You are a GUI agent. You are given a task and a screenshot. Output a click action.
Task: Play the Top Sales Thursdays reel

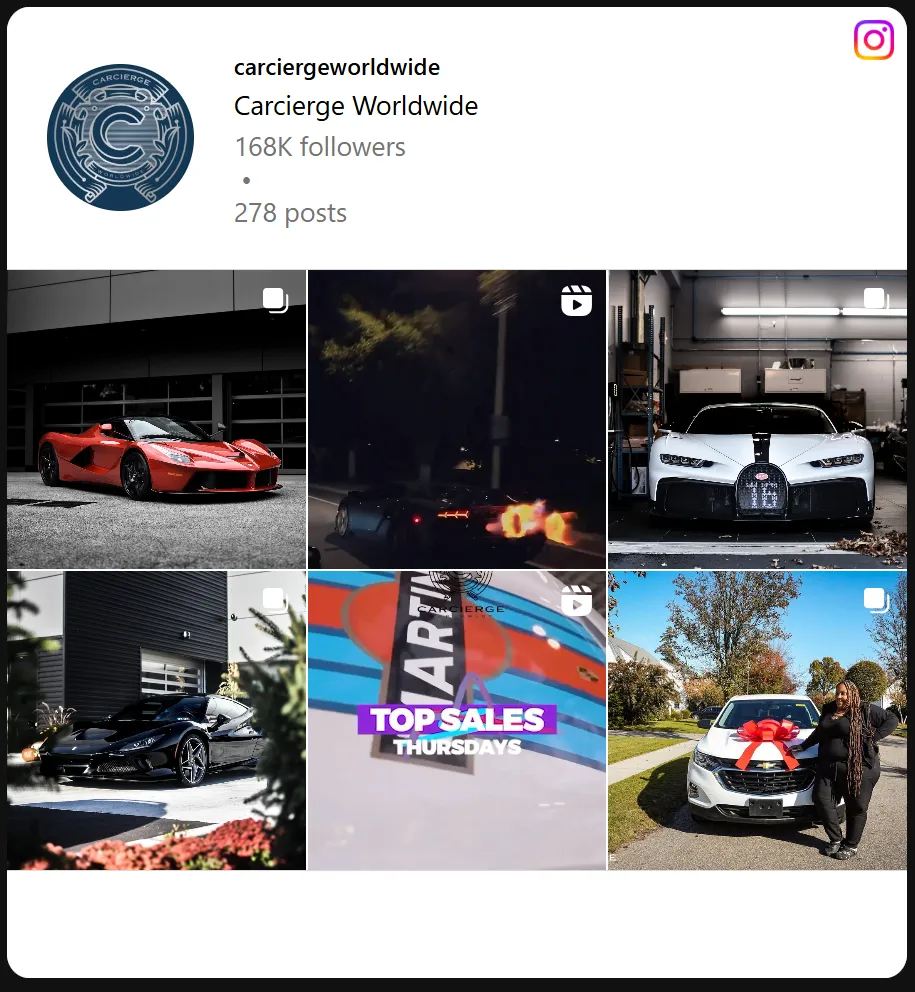[457, 721]
